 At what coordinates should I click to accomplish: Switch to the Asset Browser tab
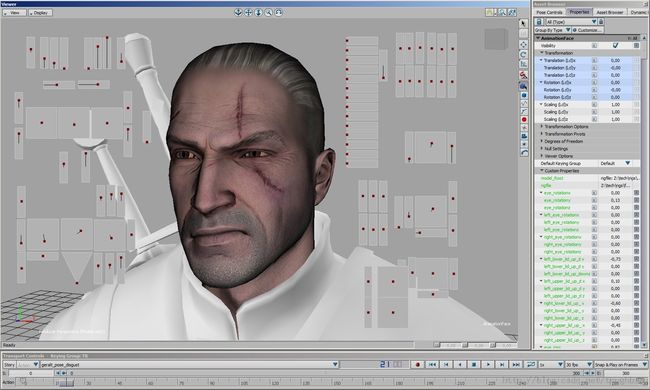point(610,12)
